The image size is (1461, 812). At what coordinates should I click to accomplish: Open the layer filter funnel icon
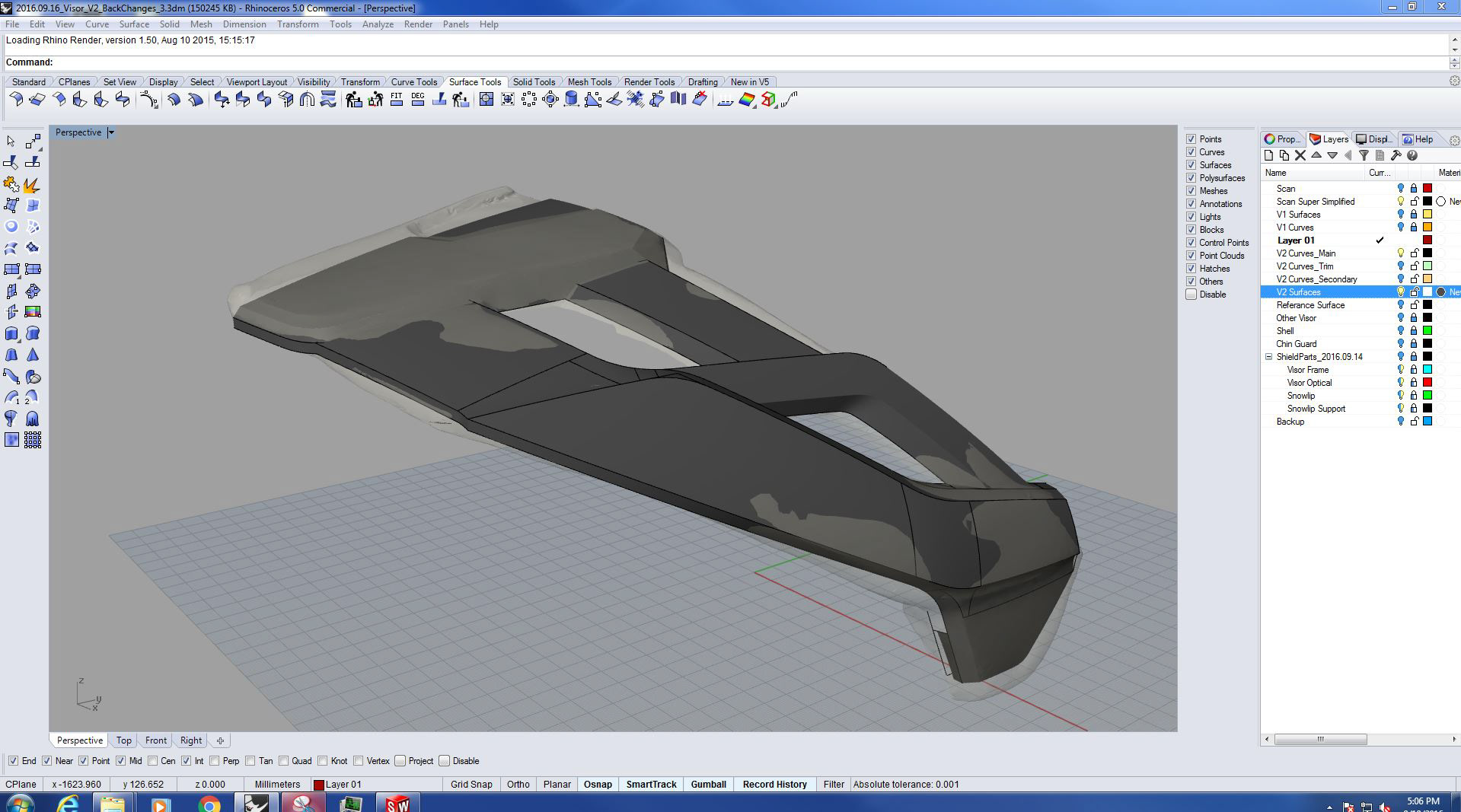click(x=1364, y=155)
